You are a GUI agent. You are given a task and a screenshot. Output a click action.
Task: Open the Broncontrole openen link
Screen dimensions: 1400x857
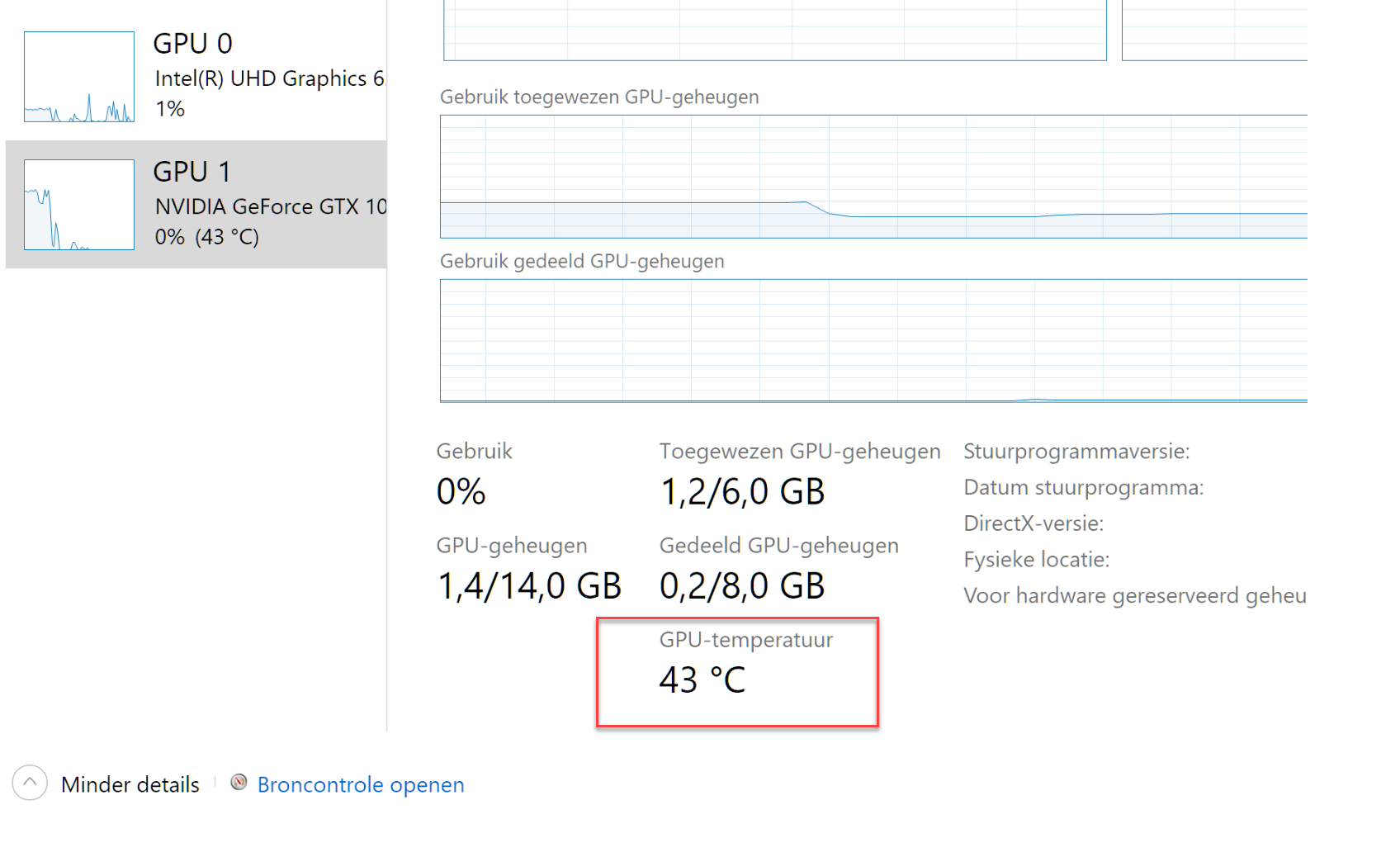pyautogui.click(x=361, y=784)
